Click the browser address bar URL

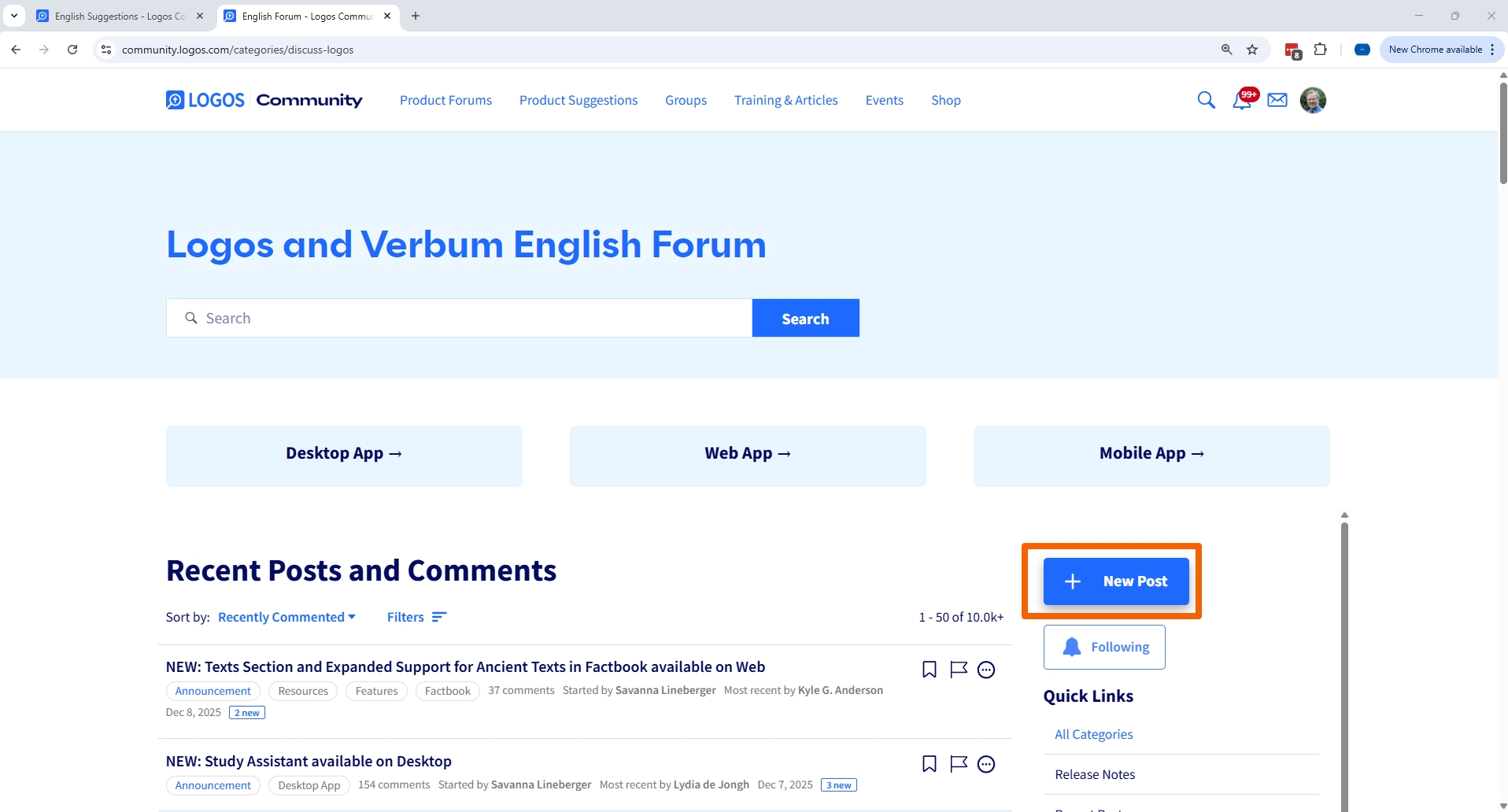pyautogui.click(x=238, y=50)
